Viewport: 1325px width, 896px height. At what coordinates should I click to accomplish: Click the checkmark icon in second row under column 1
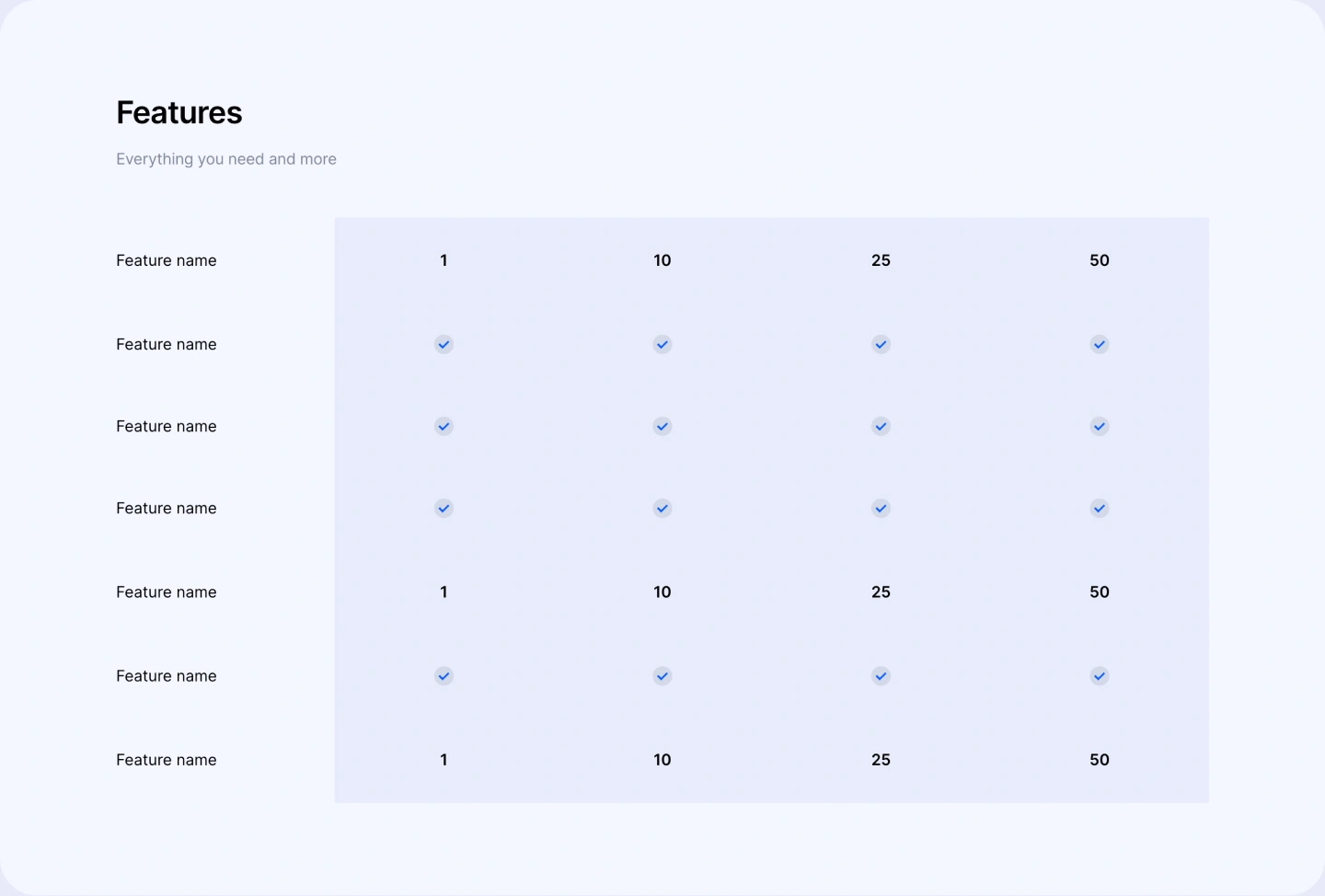(444, 344)
